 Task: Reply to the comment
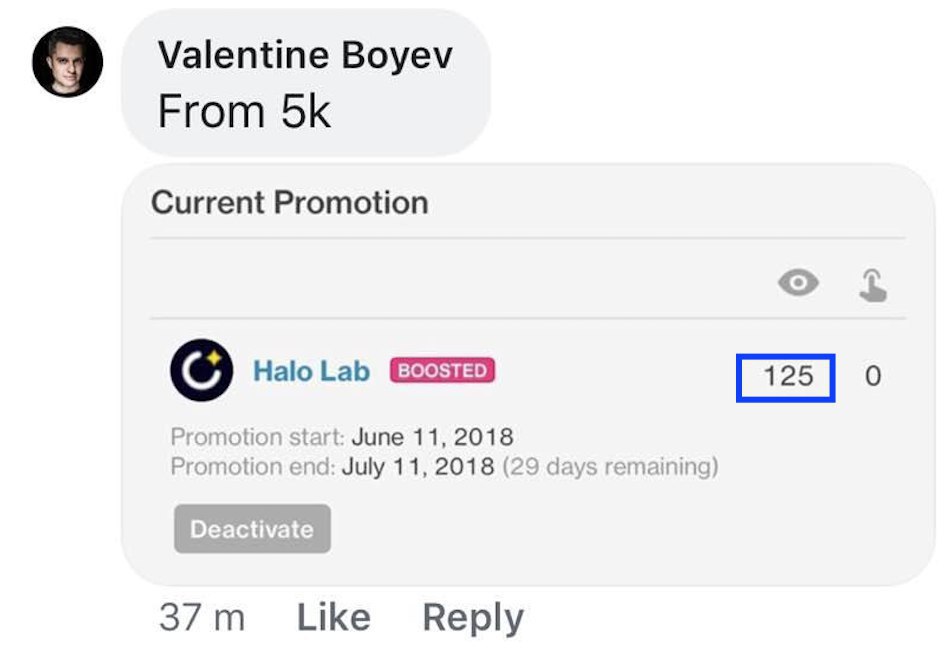tap(472, 617)
